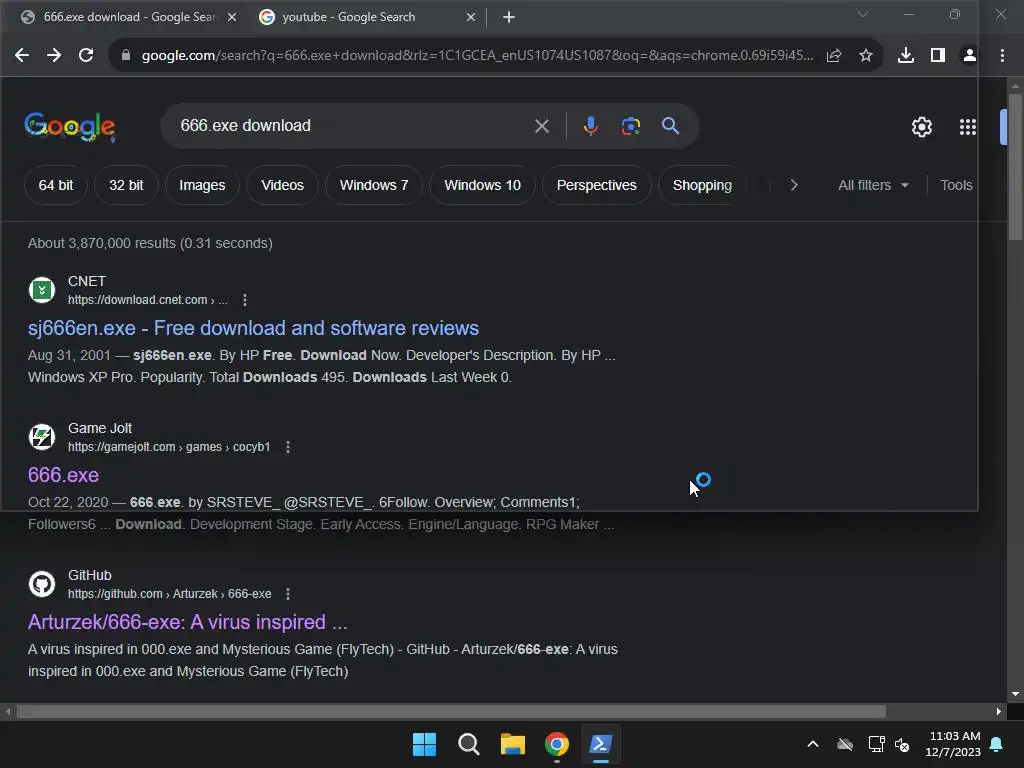Clear the search box text
1024x768 pixels.
541,126
